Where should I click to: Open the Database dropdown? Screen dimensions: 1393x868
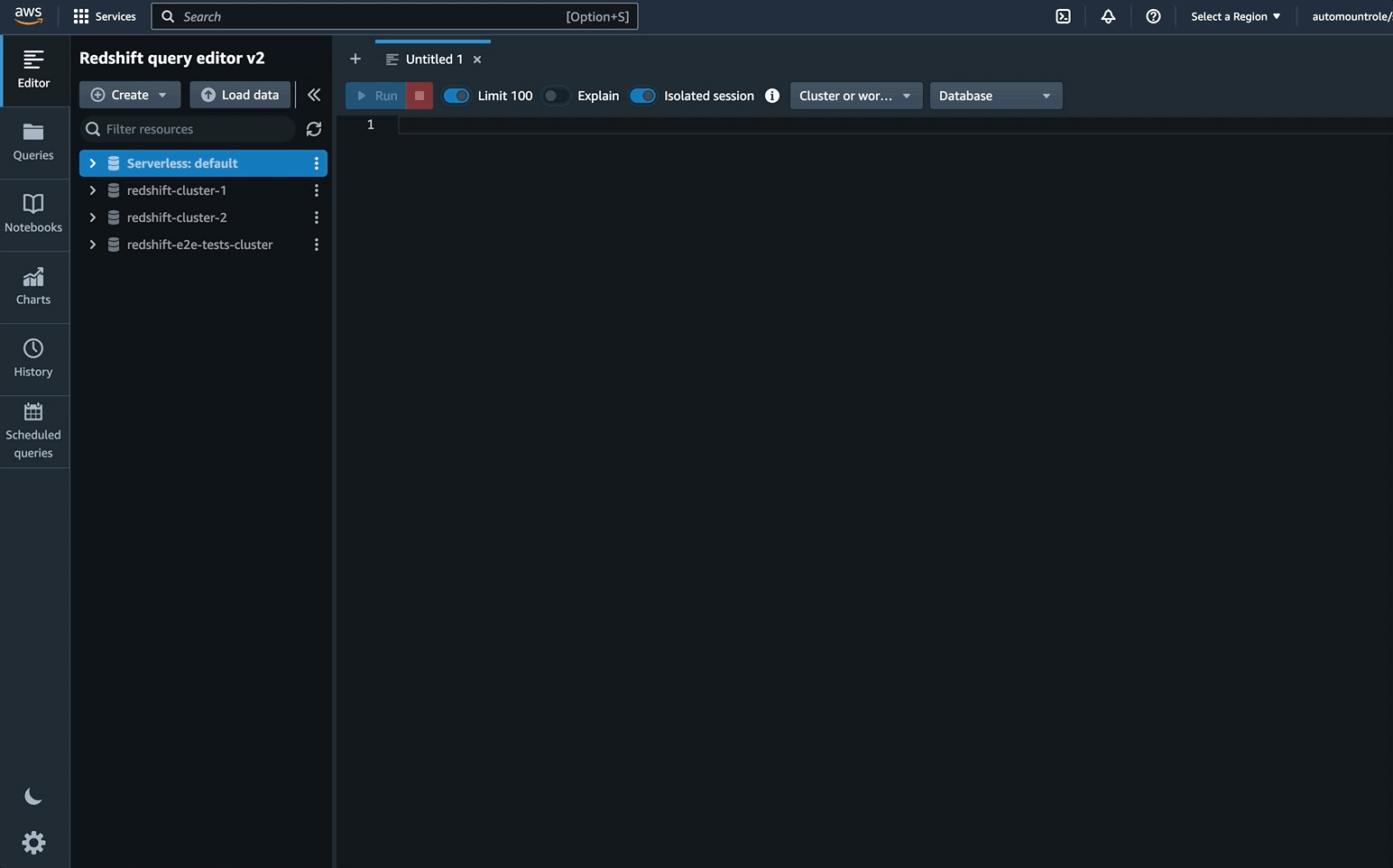pos(996,96)
